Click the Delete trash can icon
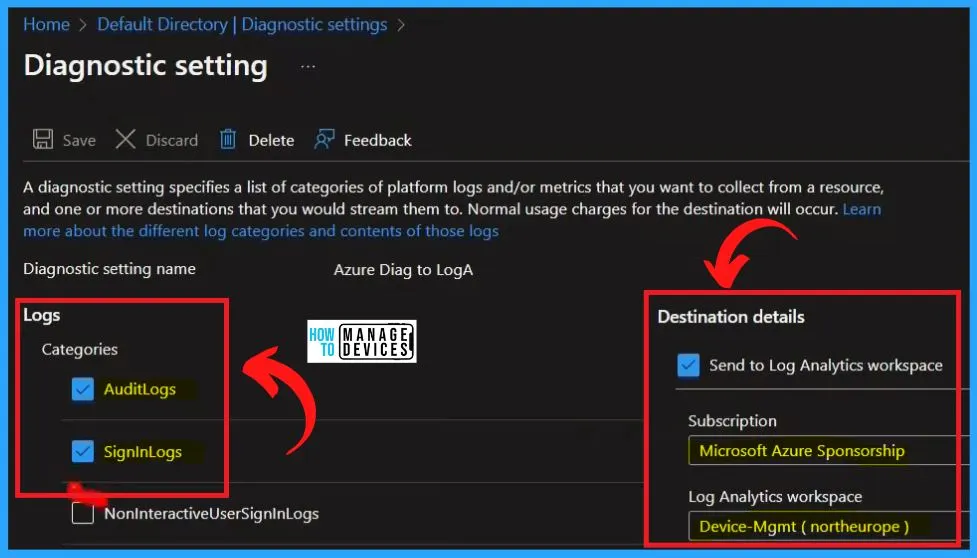This screenshot has width=977, height=558. (228, 139)
